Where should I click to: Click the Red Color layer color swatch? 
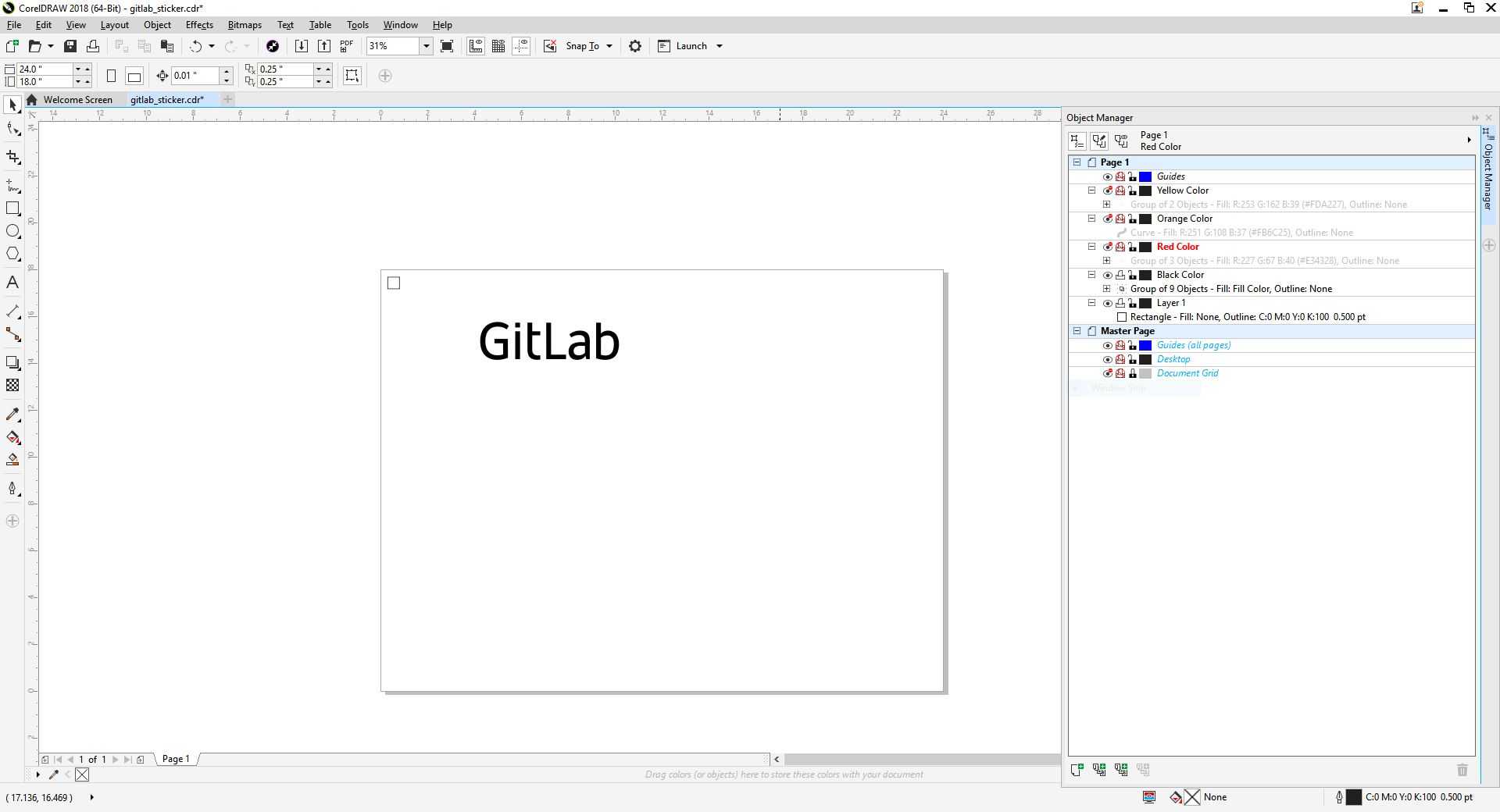[1145, 247]
